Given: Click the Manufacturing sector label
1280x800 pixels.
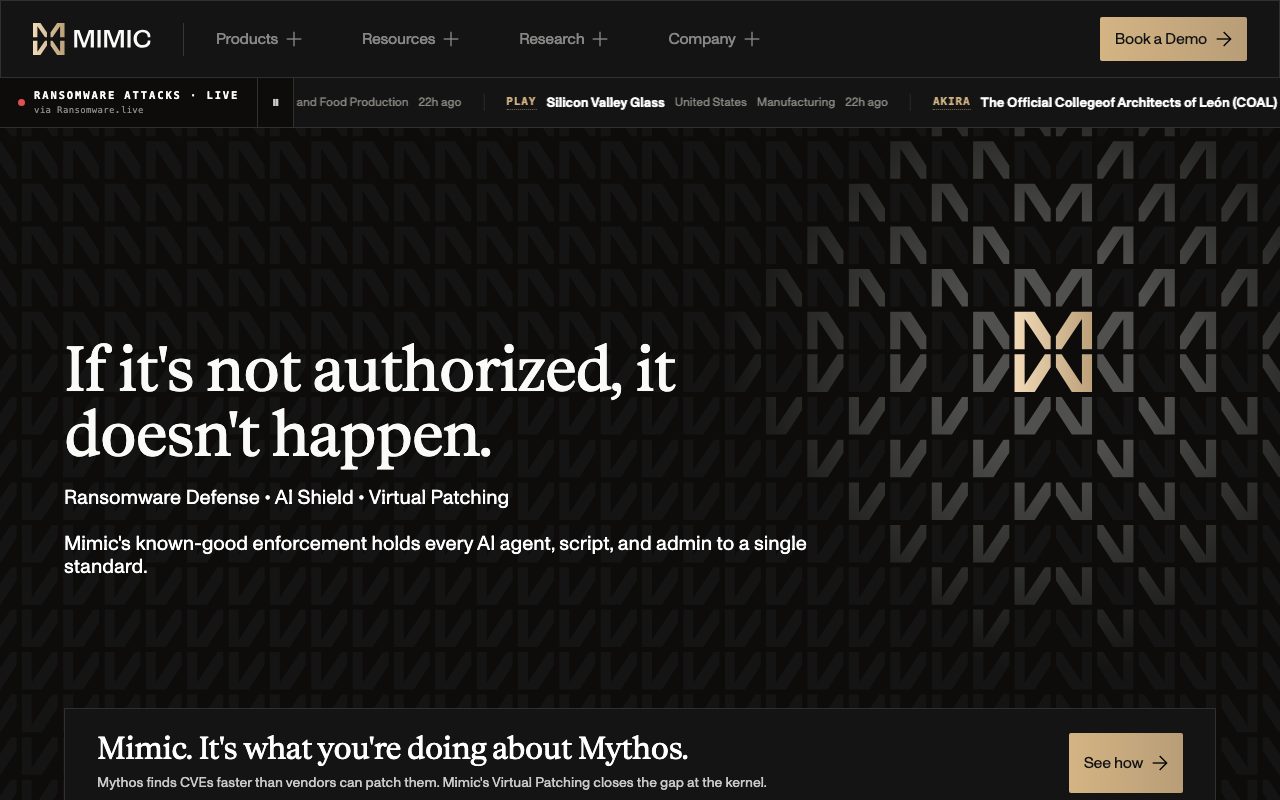Looking at the screenshot, I should tap(796, 102).
